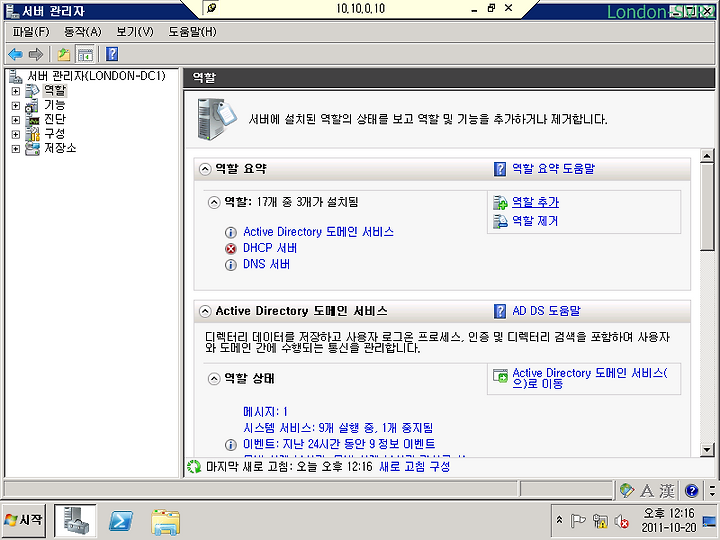The image size is (720, 540).
Task: Click Active Directory 도메인 서비스(으)로 이동 link
Action: click(590, 378)
